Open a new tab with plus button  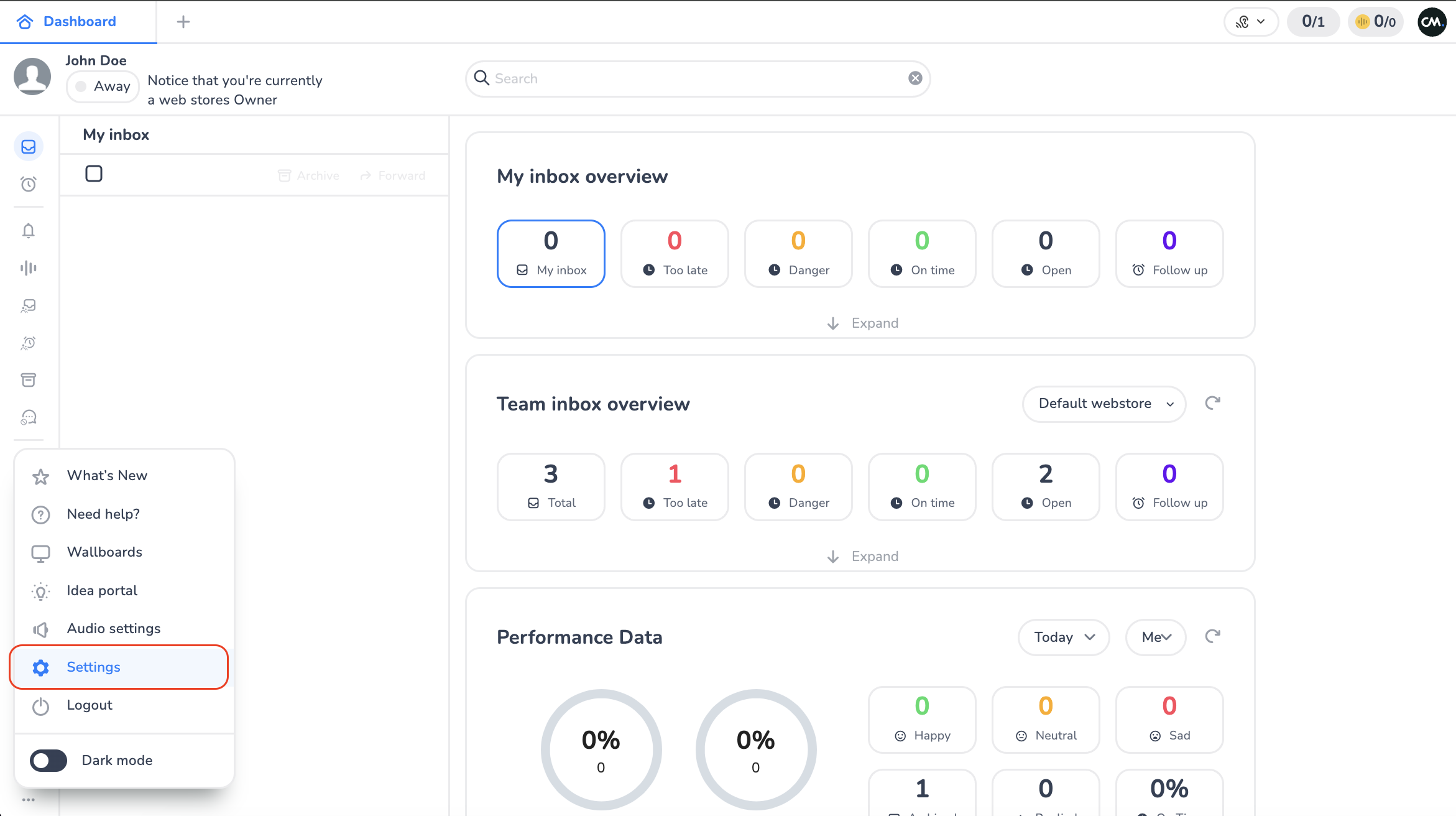click(183, 22)
